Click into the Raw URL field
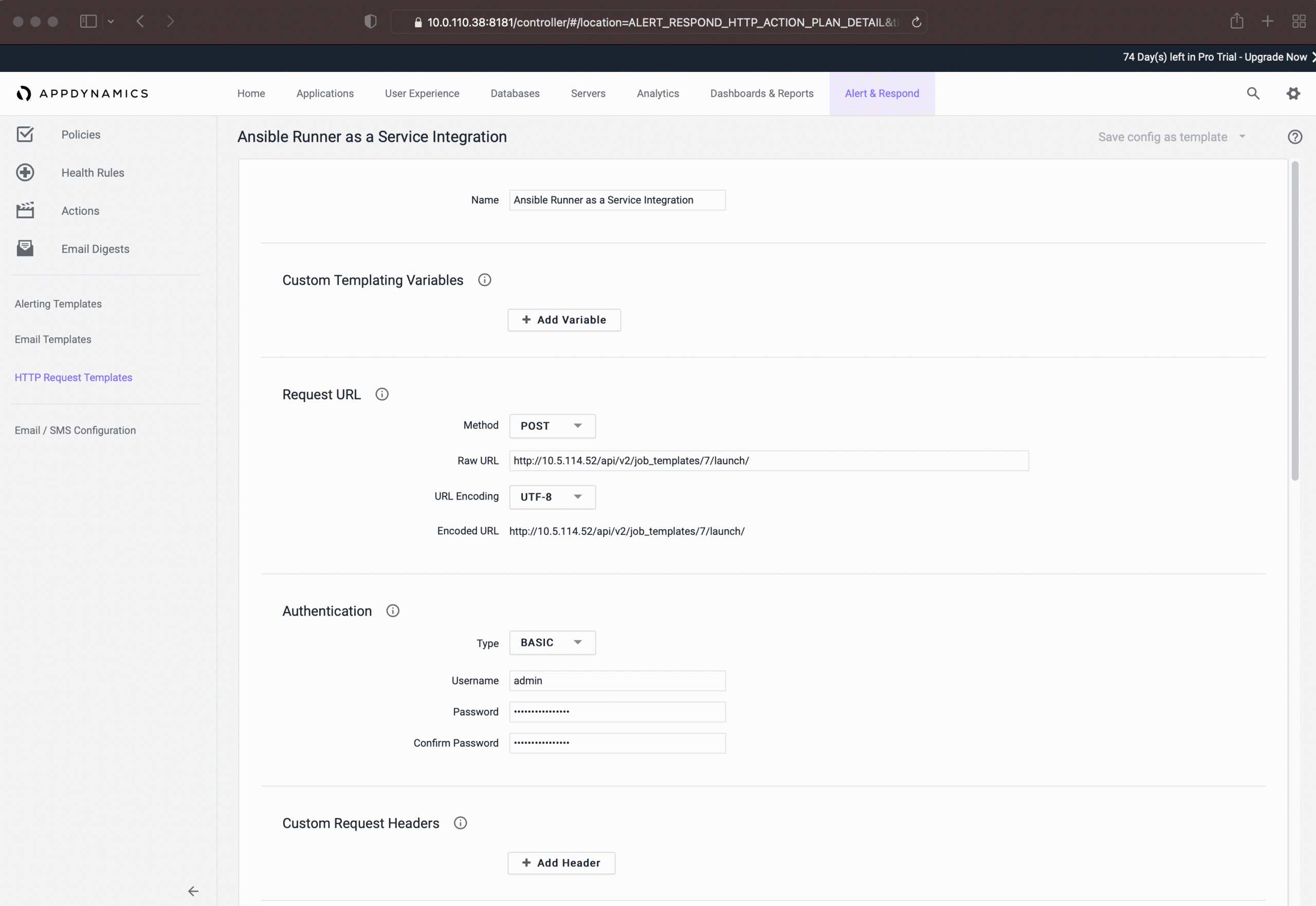The image size is (1316, 906). 768,461
